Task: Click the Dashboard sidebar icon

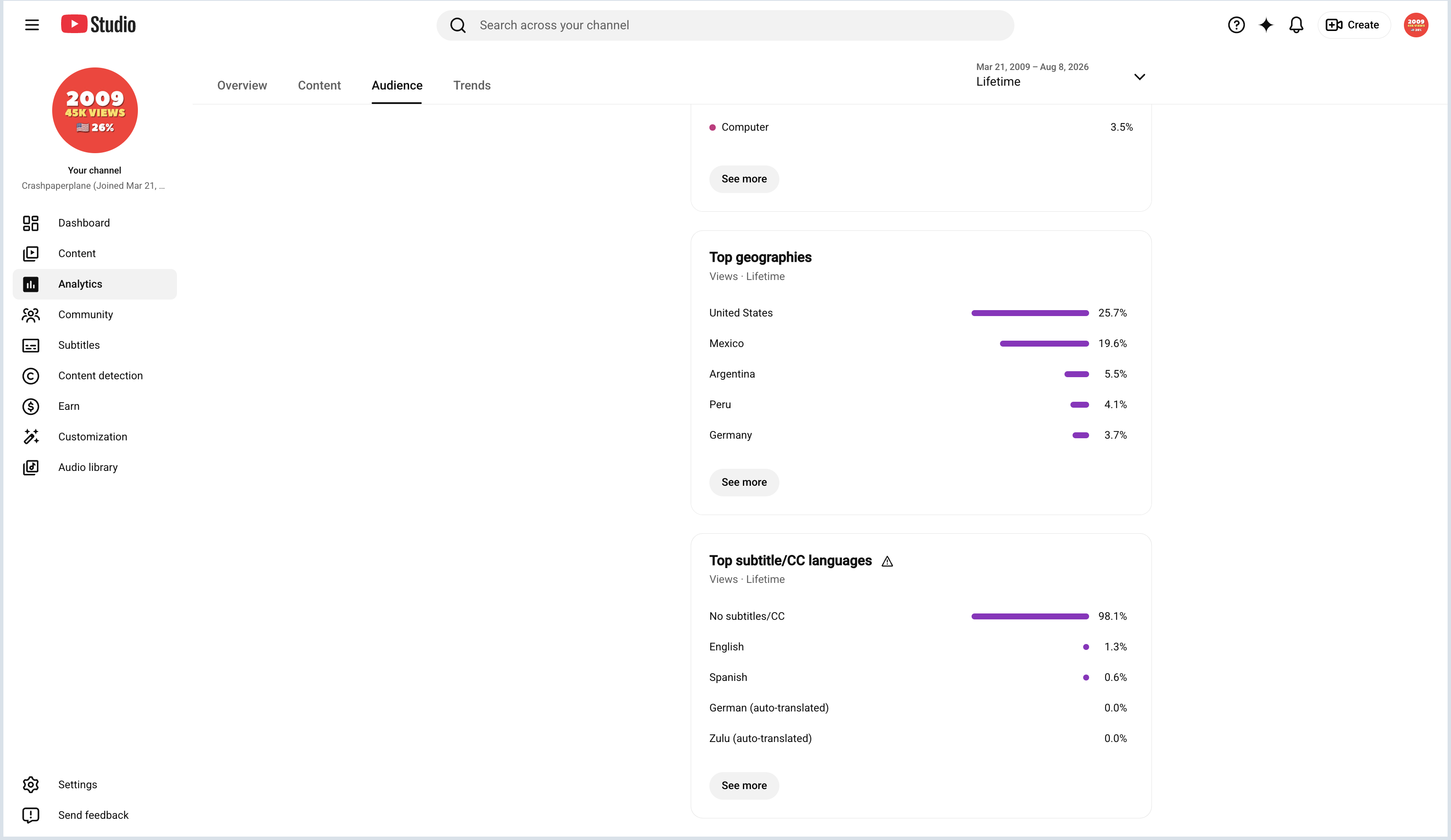Action: pos(31,223)
